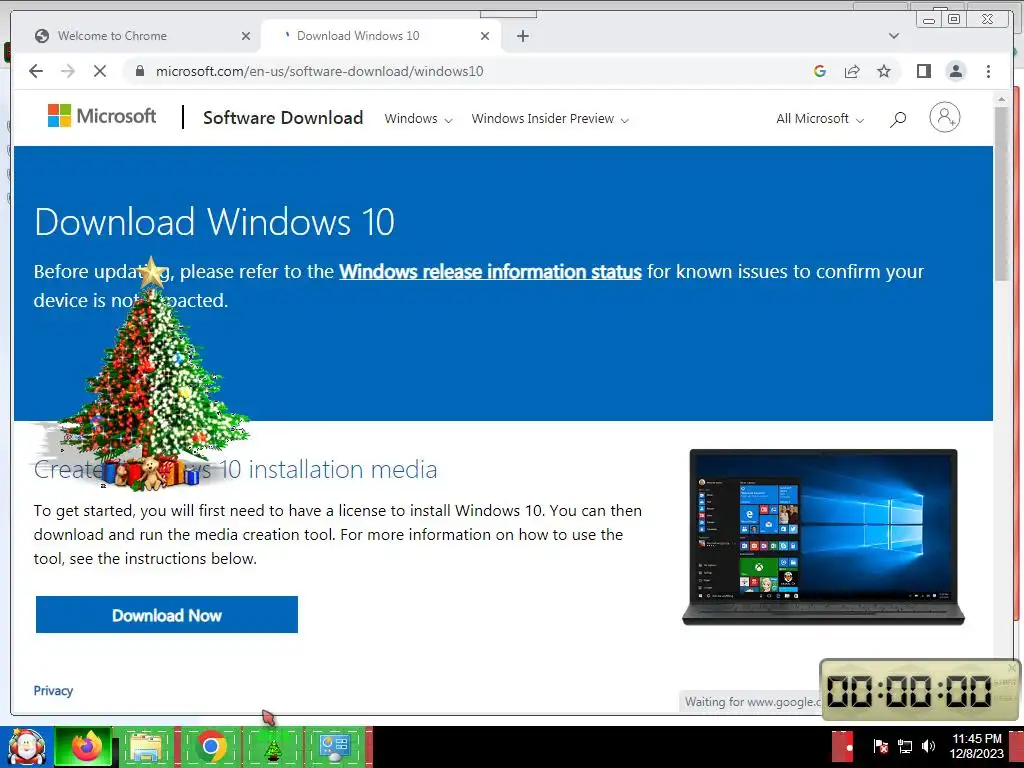Click the Google icon in the address bar

coord(820,71)
